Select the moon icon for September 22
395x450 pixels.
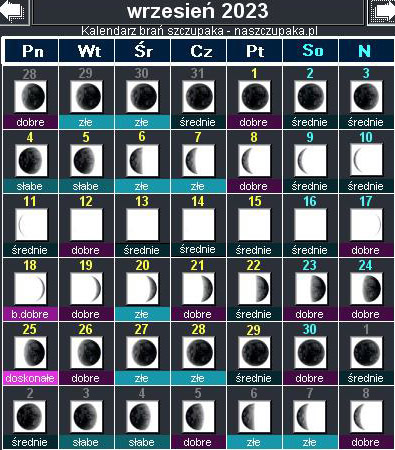point(254,289)
